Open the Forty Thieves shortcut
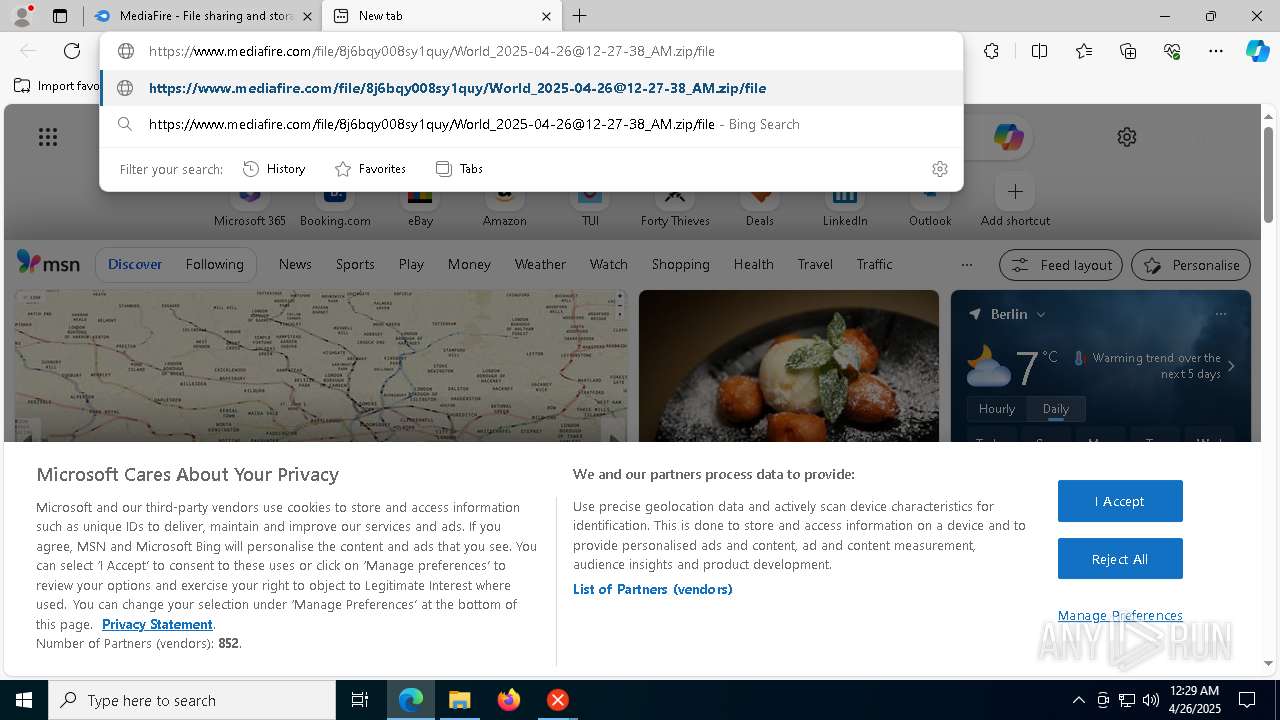This screenshot has width=1280, height=720. point(675,207)
